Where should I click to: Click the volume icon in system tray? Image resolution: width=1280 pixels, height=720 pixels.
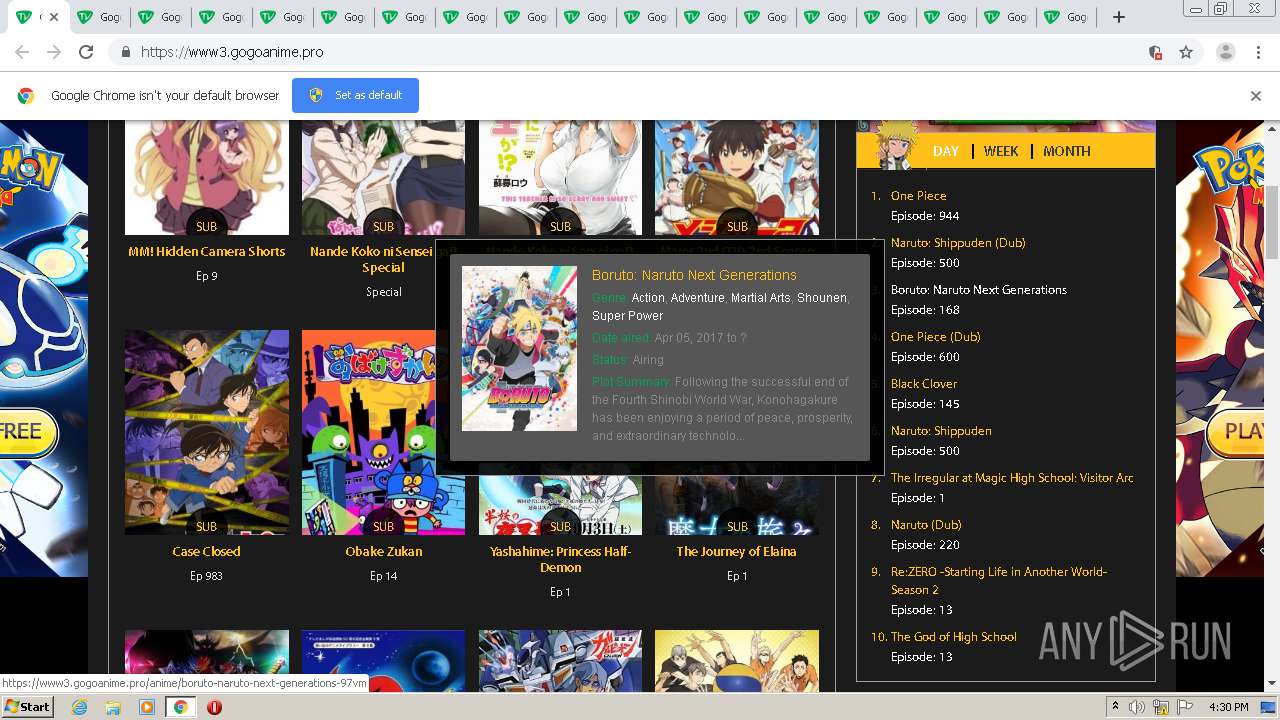pos(1138,707)
